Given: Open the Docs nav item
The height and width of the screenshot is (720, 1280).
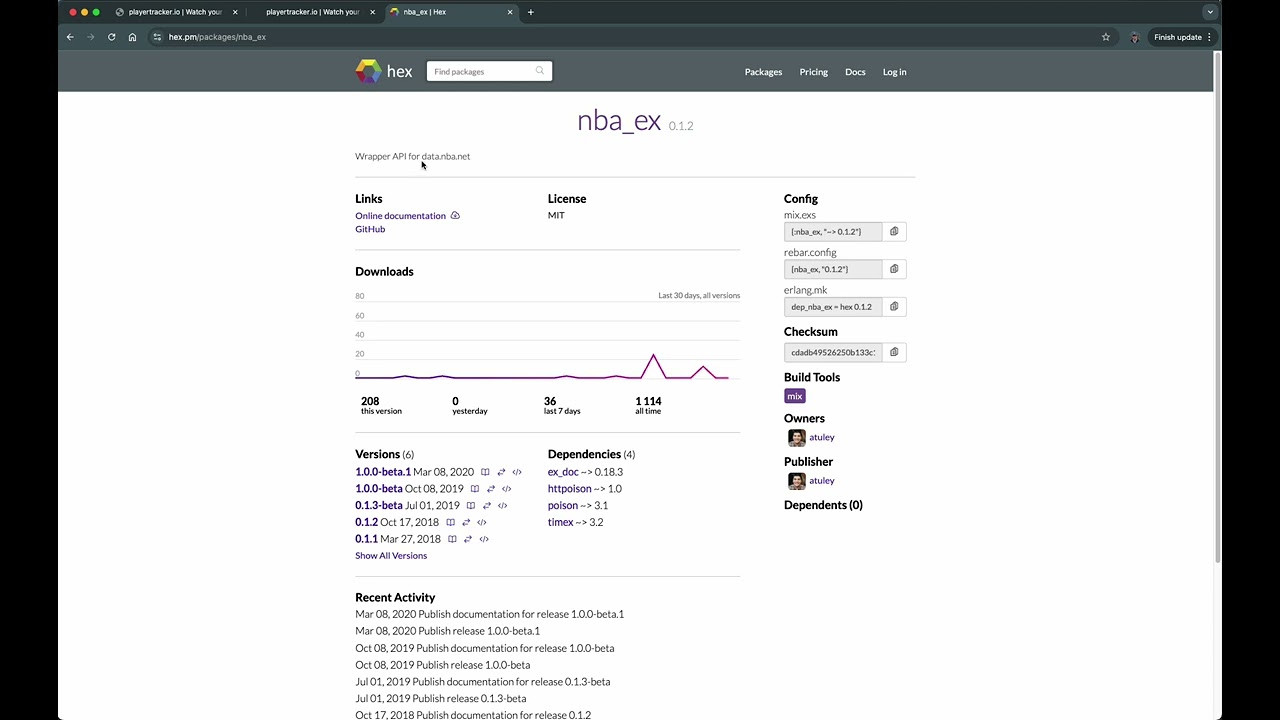Looking at the screenshot, I should (855, 72).
